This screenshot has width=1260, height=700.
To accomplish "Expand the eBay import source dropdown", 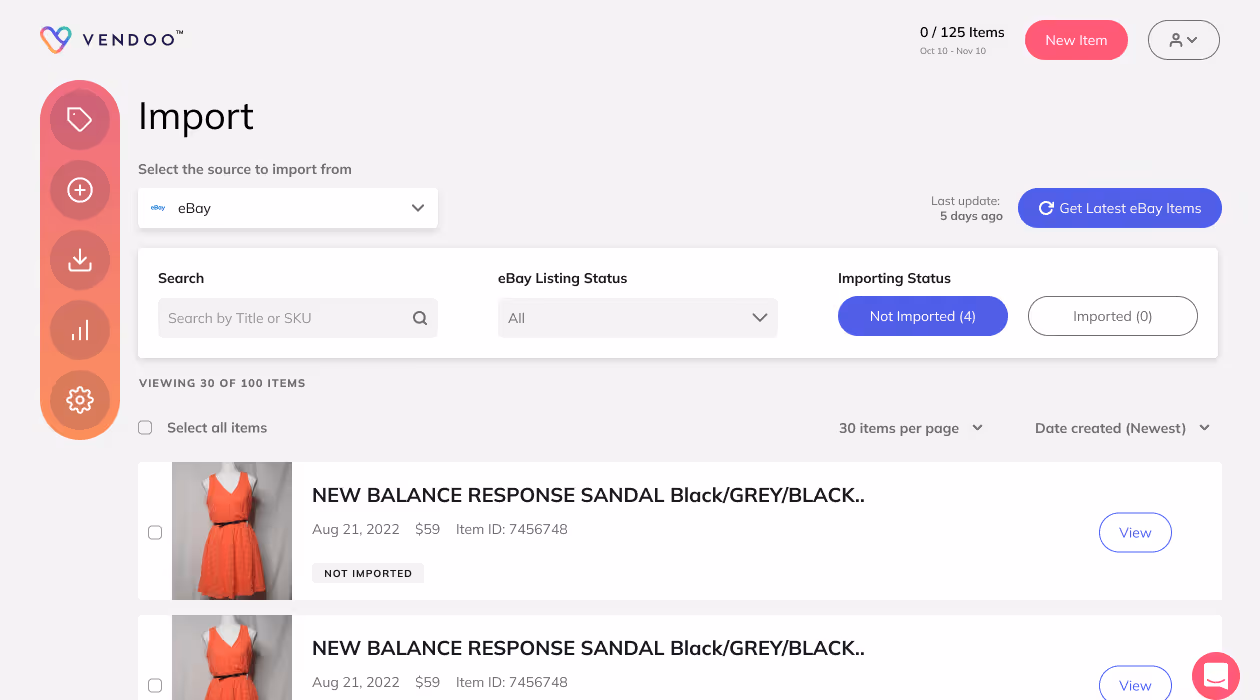I will [x=288, y=208].
